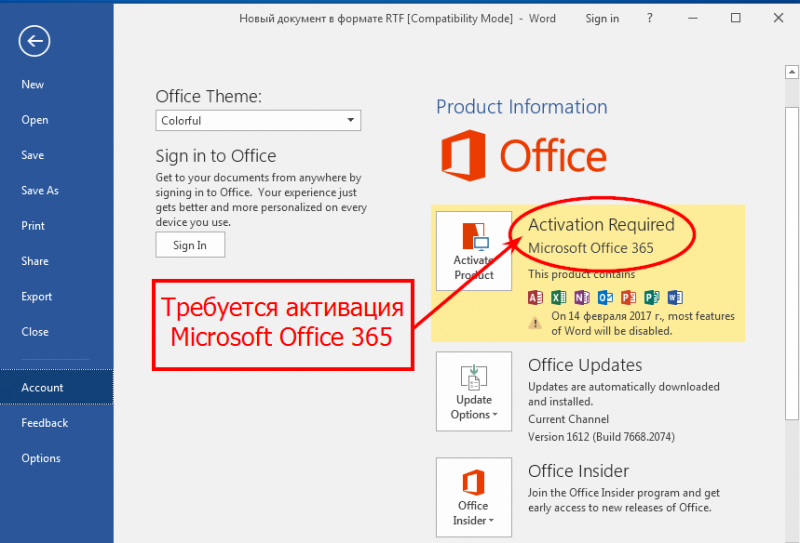Select the Account tab
Screen dimensions: 800x543
click(x=57, y=387)
